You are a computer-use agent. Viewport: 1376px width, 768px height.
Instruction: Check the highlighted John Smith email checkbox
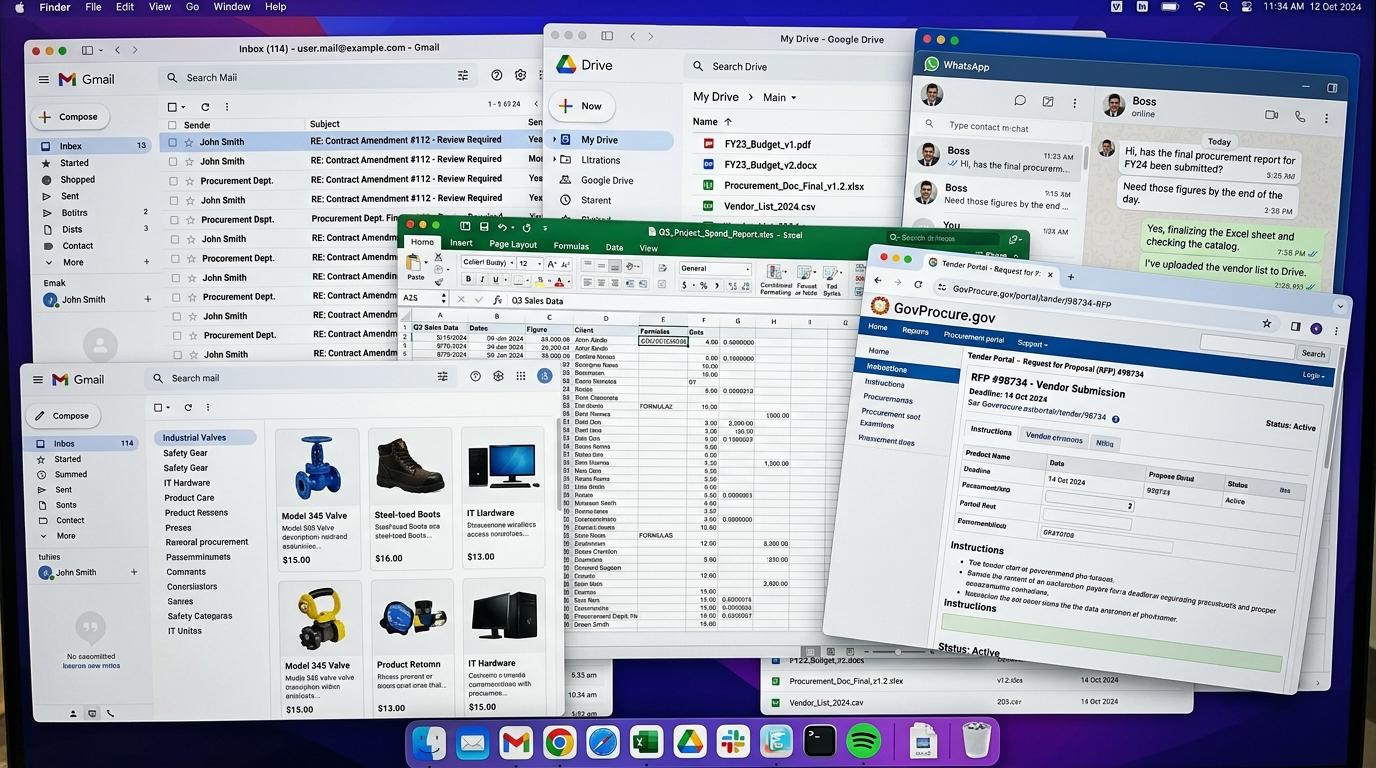(173, 142)
